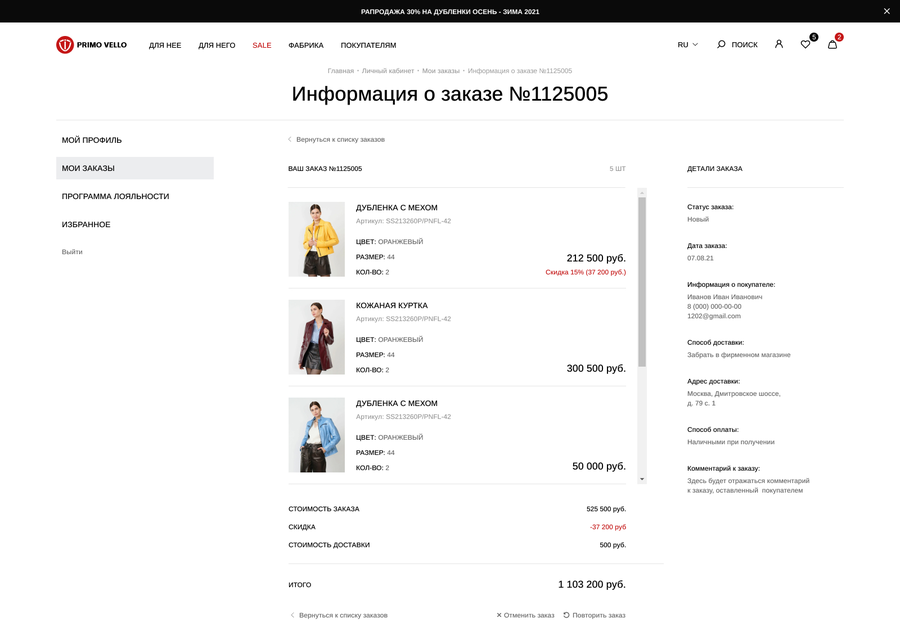
Task: Click the phone 8 (000) 000-00-00
Action: coord(714,307)
